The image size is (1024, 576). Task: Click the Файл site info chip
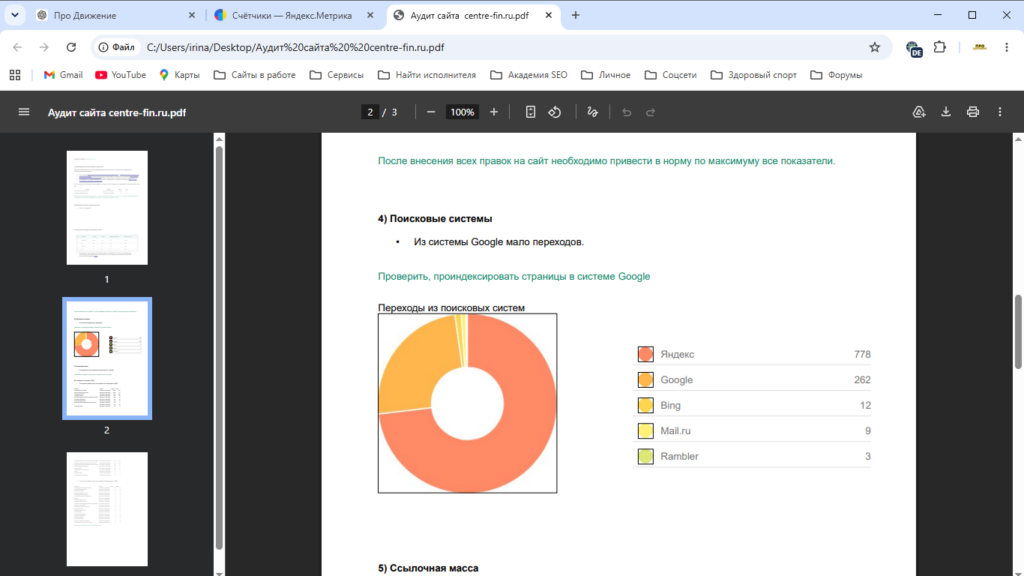click(x=116, y=47)
